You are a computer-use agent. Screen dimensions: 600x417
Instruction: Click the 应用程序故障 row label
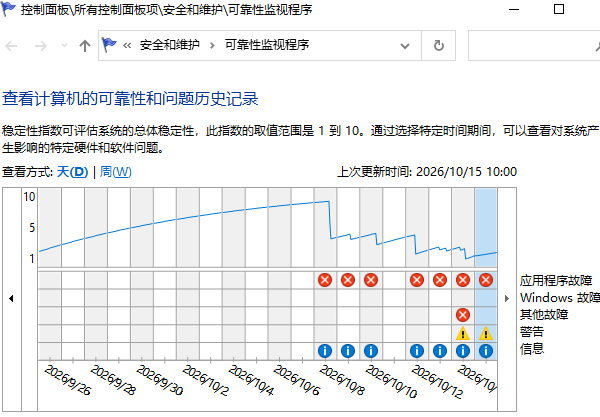pyautogui.click(x=556, y=280)
